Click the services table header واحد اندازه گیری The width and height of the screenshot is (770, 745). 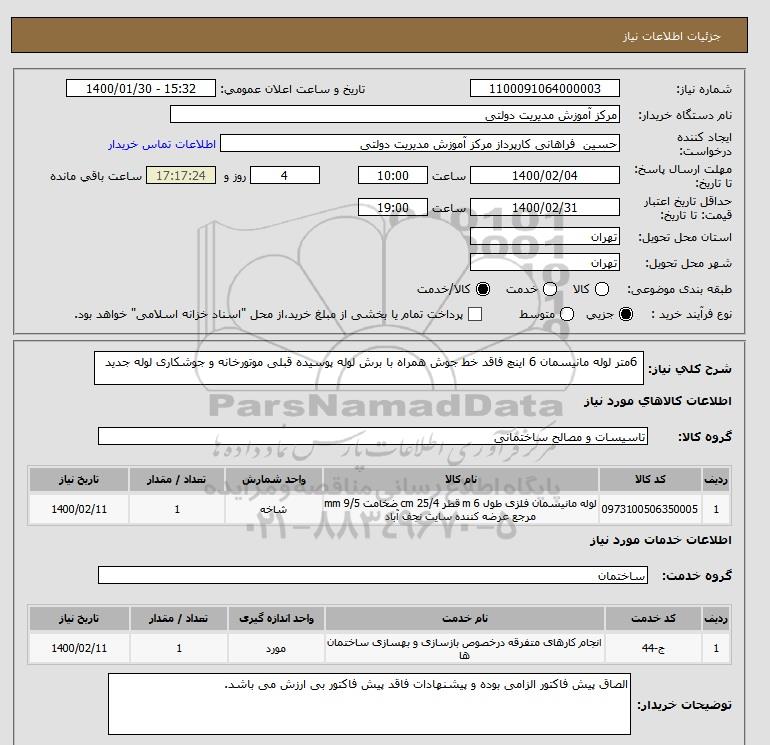(276, 618)
